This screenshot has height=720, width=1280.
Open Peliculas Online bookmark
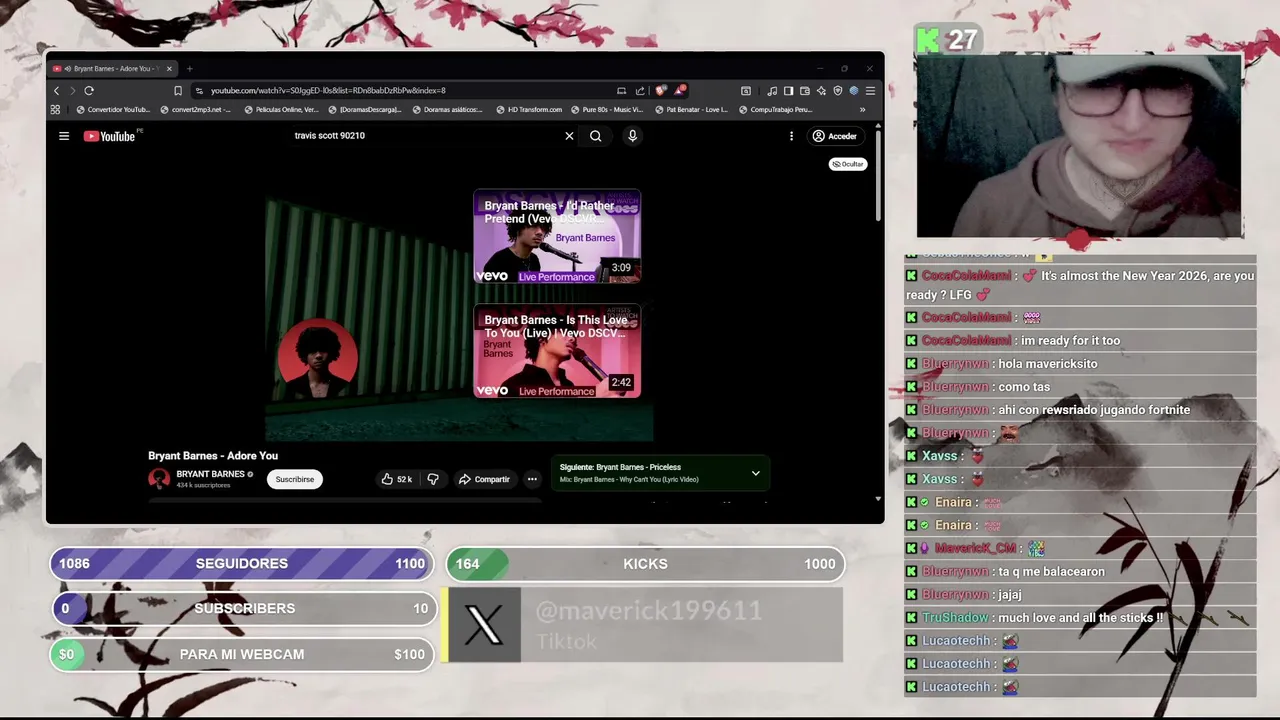click(x=281, y=110)
